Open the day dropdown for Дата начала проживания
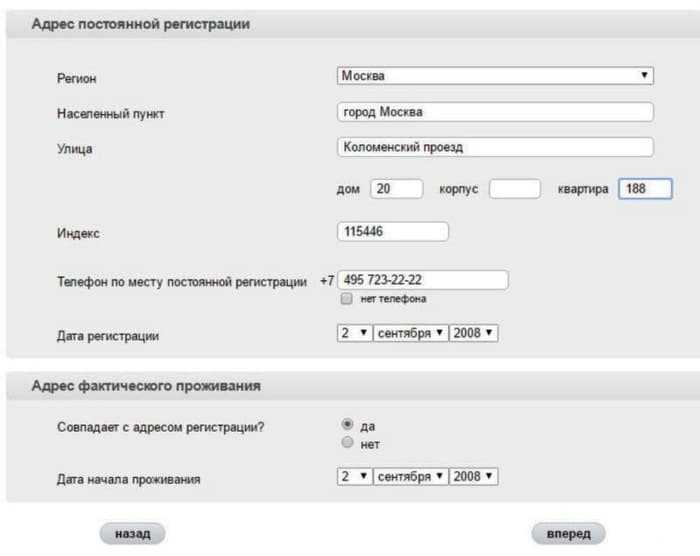The width and height of the screenshot is (700, 556). [x=354, y=477]
